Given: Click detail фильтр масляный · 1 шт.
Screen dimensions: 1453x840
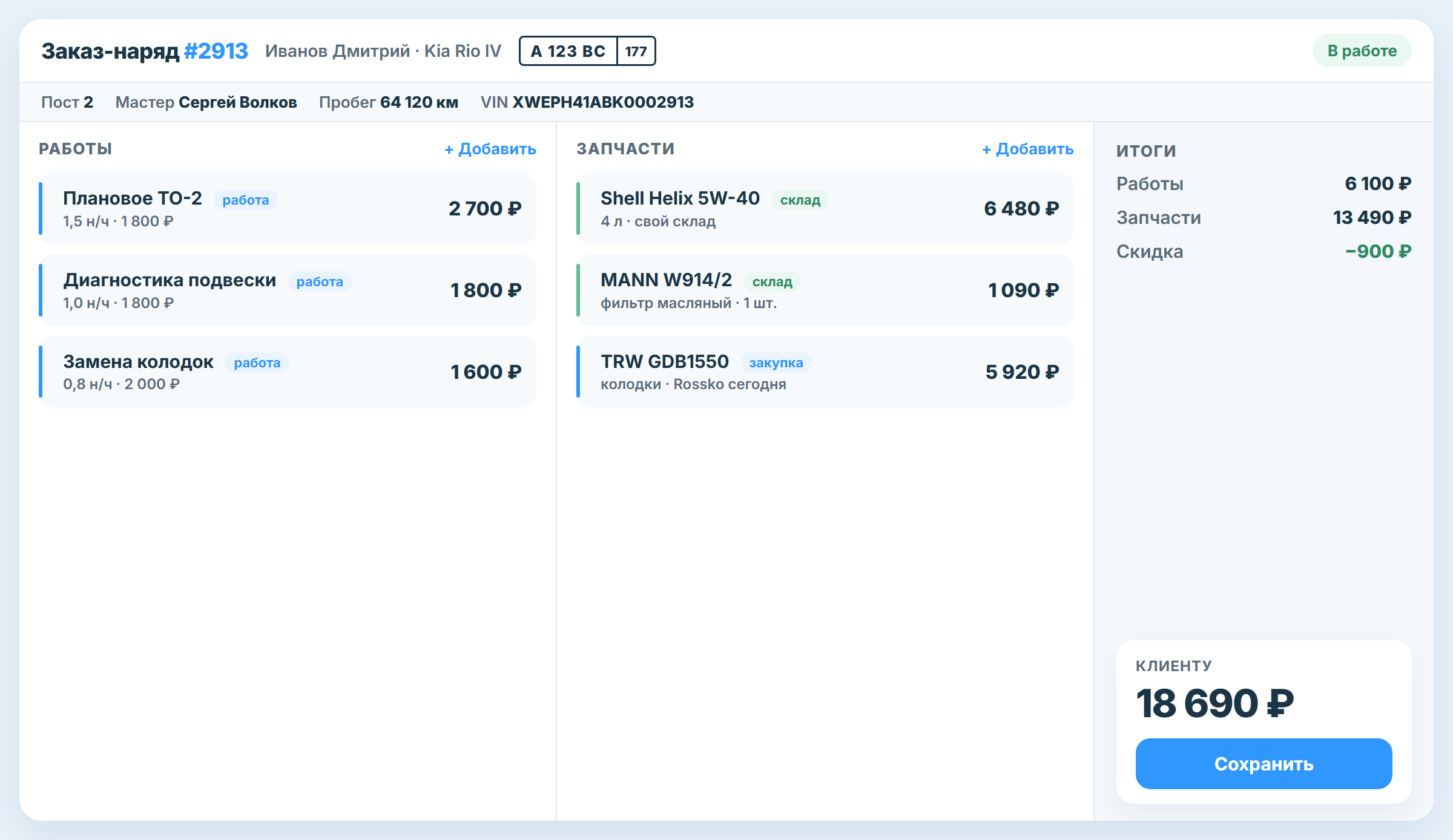Looking at the screenshot, I should pyautogui.click(x=688, y=303).
